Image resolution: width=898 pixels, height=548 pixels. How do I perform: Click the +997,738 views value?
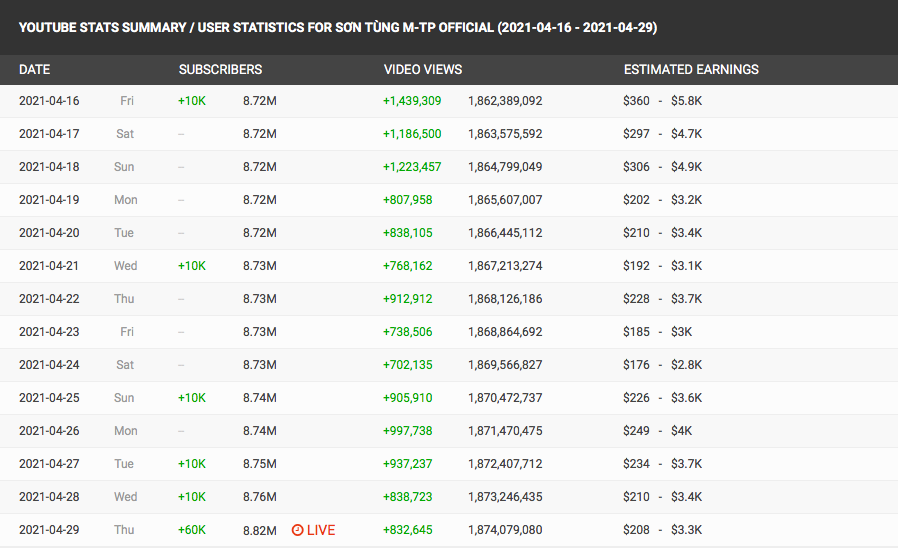(x=408, y=431)
